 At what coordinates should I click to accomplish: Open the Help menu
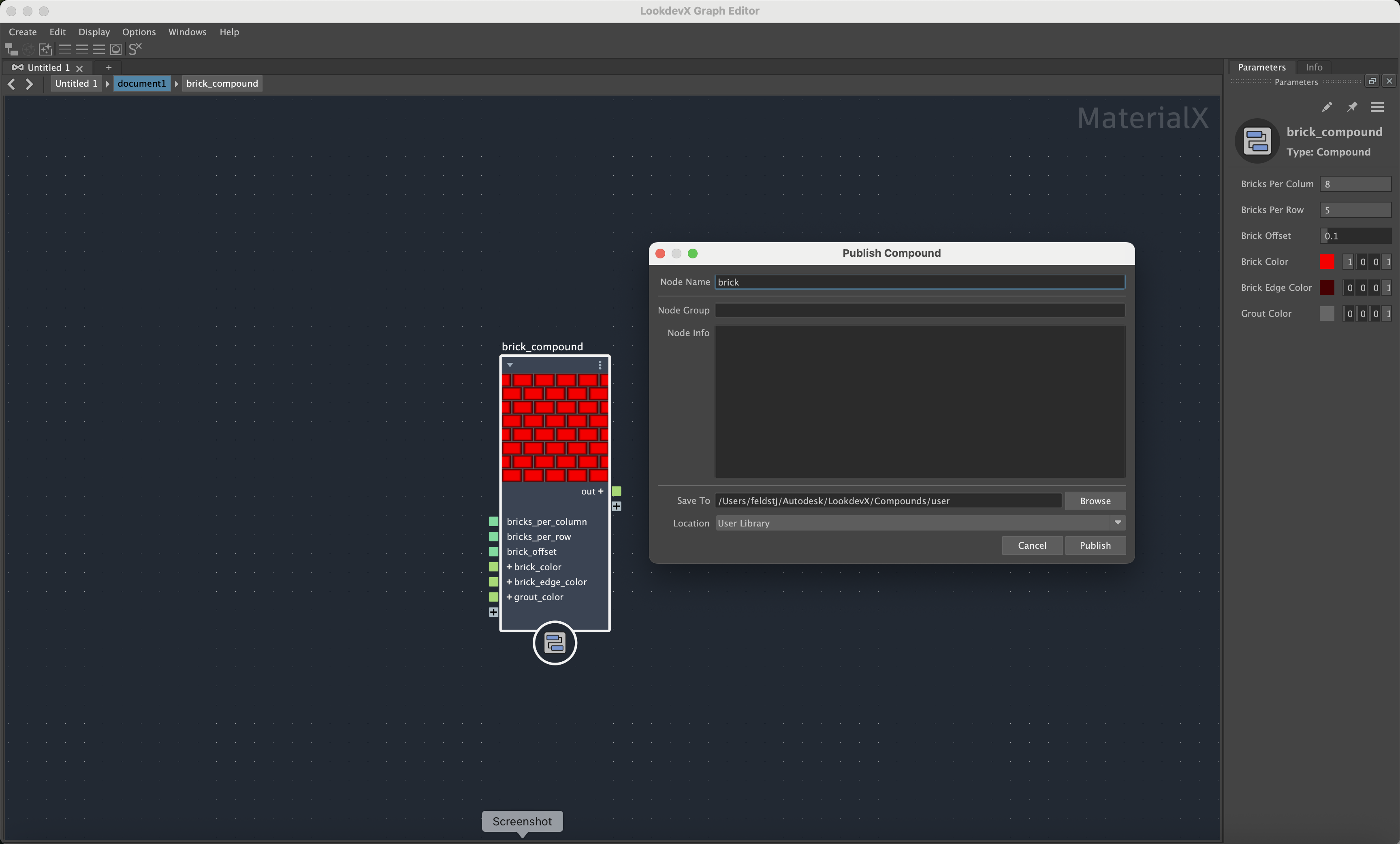(229, 32)
